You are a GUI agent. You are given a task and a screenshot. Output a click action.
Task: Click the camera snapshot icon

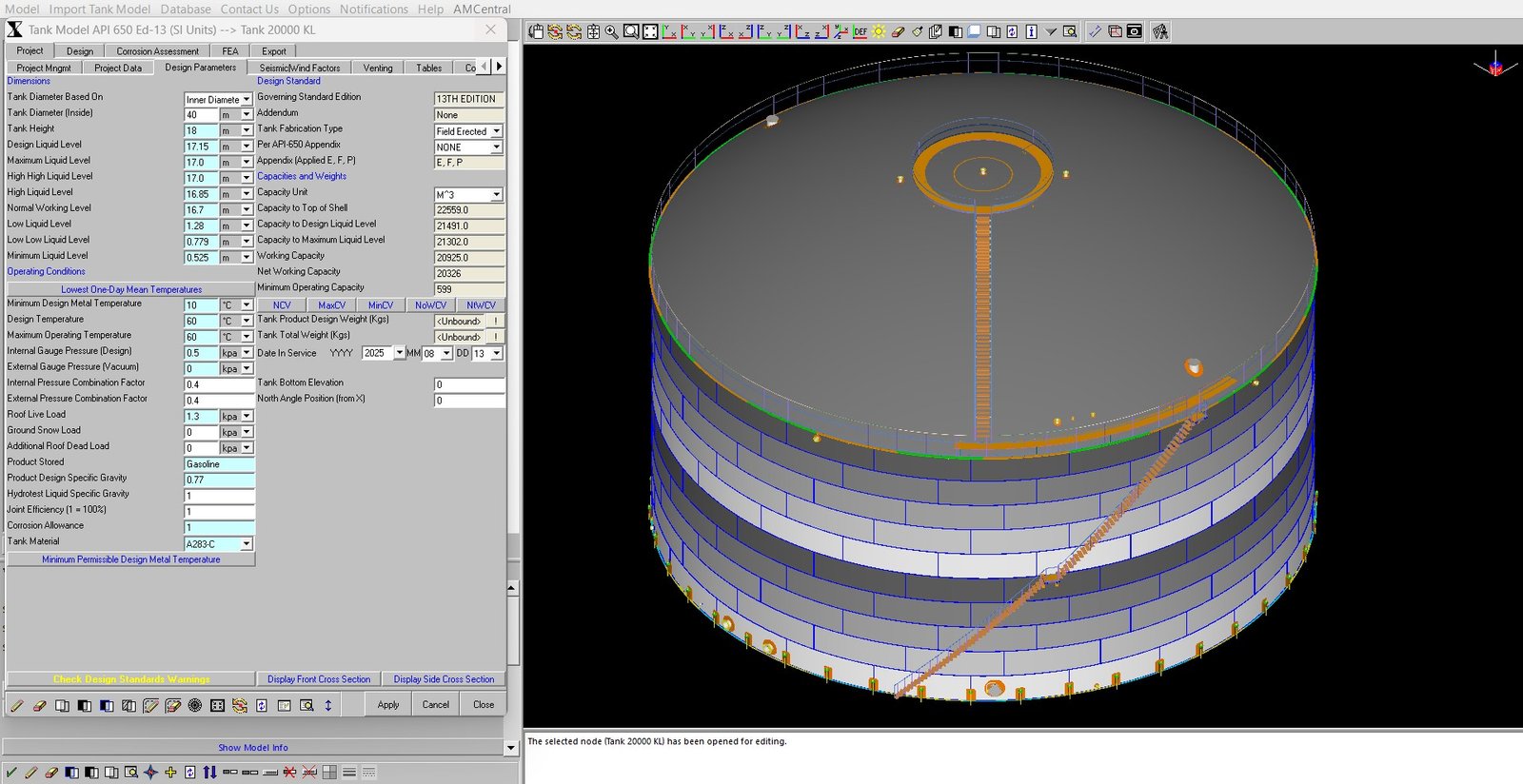pyautogui.click(x=1135, y=31)
